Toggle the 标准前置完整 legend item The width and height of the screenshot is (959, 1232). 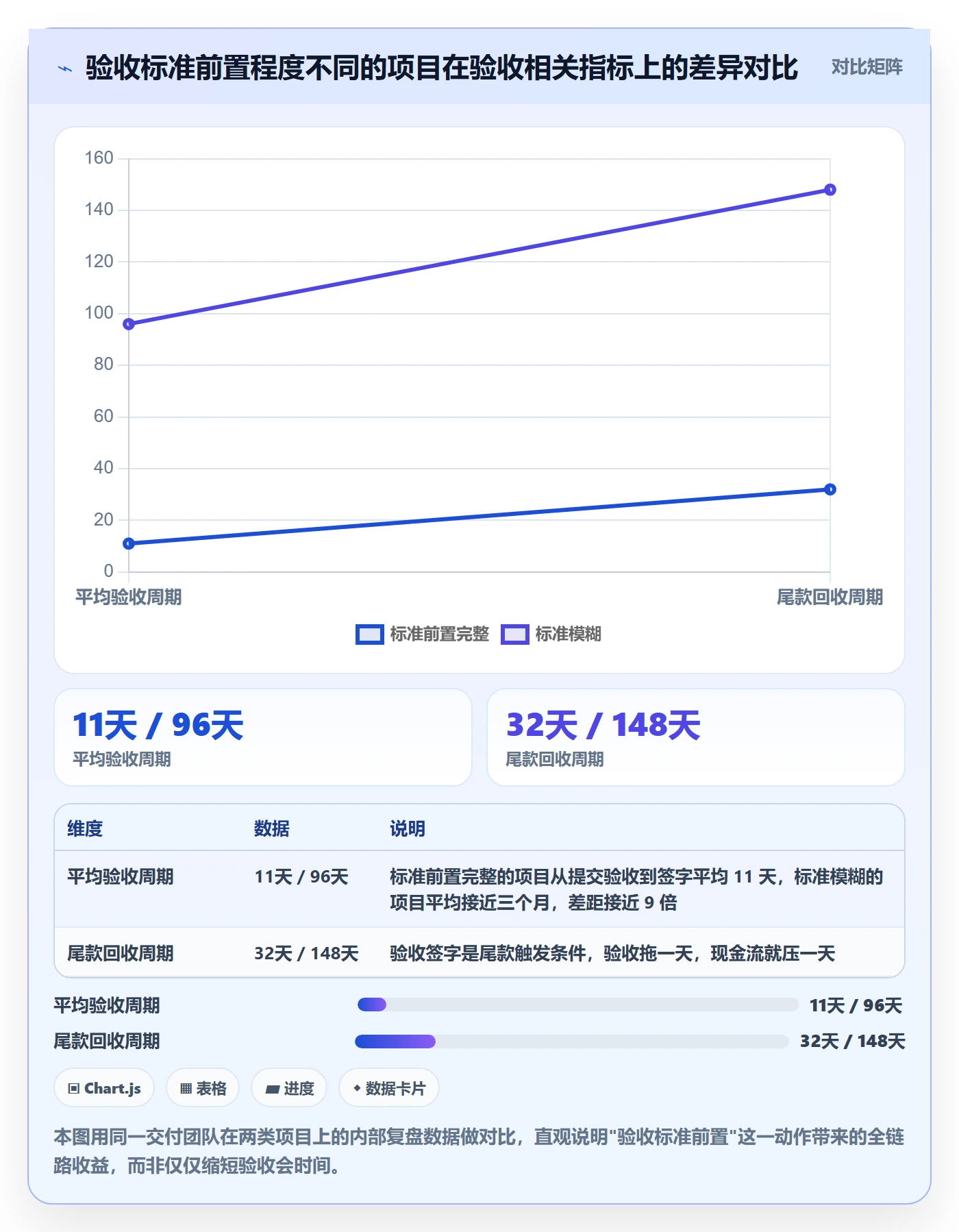pyautogui.click(x=423, y=635)
